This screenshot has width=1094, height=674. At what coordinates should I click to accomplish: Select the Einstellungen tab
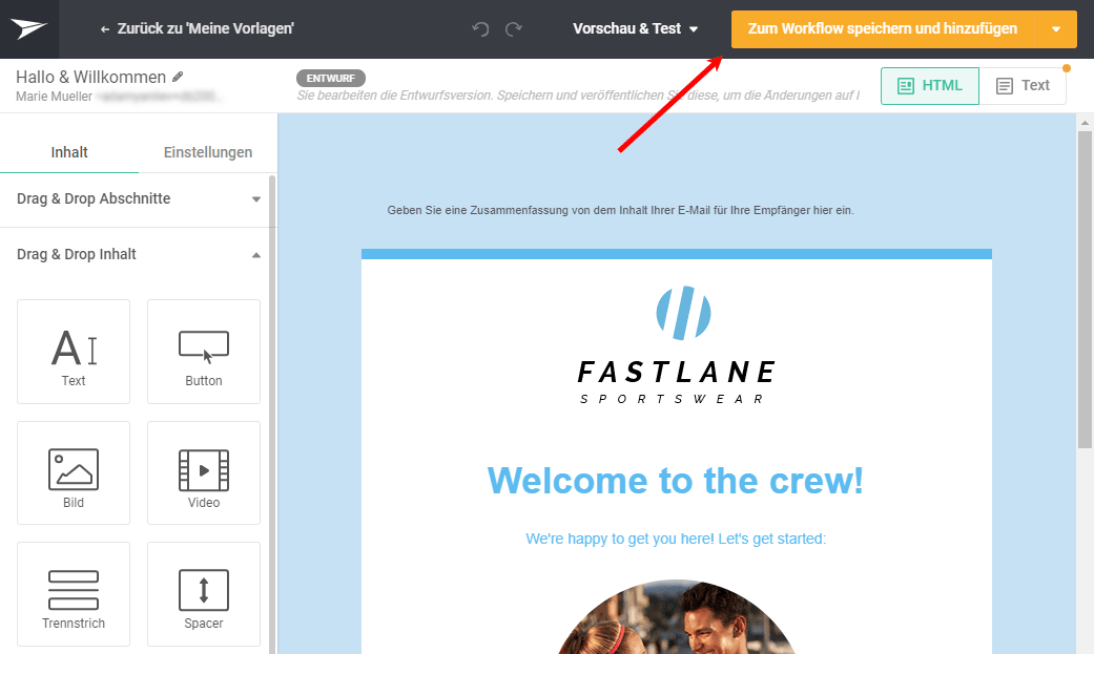tap(208, 152)
